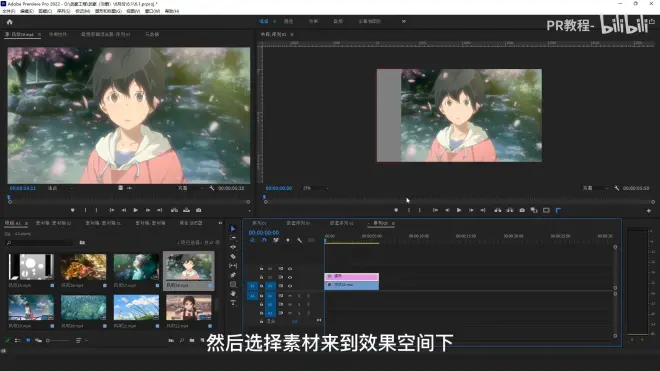Select the blue mp4 clip on V1

click(351, 285)
